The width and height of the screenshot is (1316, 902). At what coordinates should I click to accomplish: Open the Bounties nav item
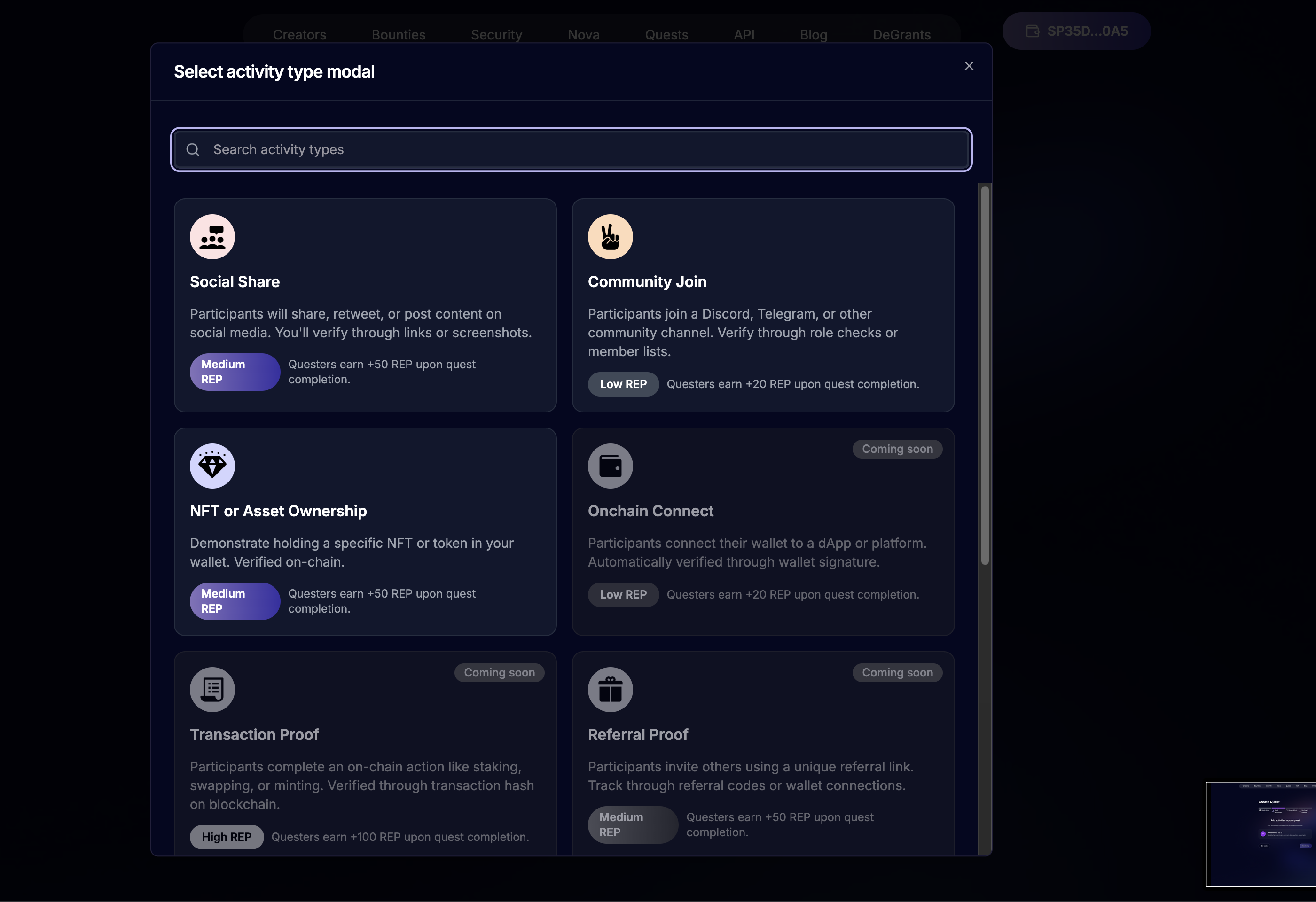(x=398, y=34)
